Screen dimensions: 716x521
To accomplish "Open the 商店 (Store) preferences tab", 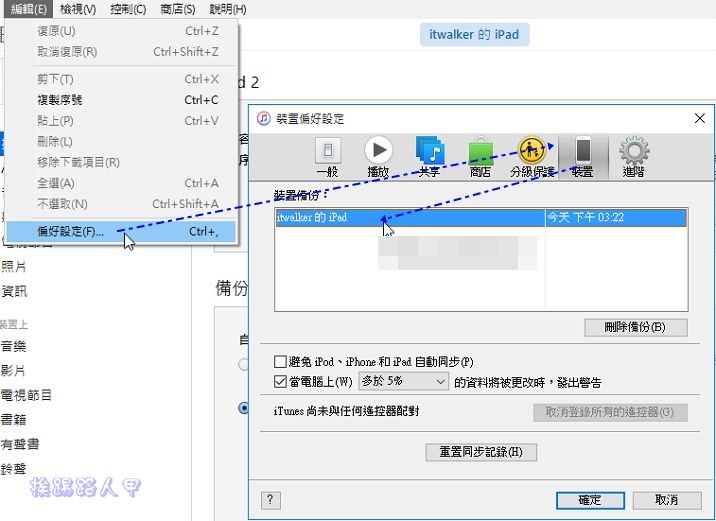I will tap(480, 157).
